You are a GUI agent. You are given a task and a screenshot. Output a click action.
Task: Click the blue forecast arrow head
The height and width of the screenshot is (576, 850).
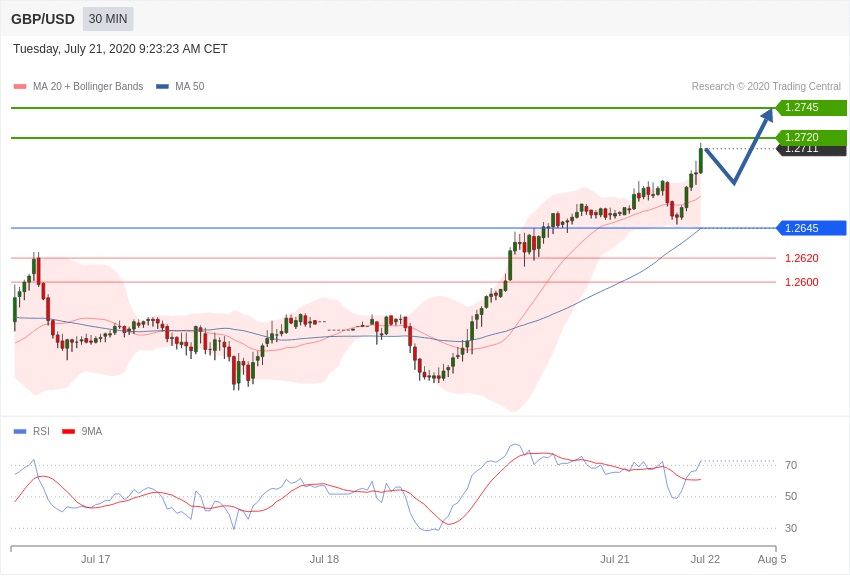pyautogui.click(x=767, y=114)
